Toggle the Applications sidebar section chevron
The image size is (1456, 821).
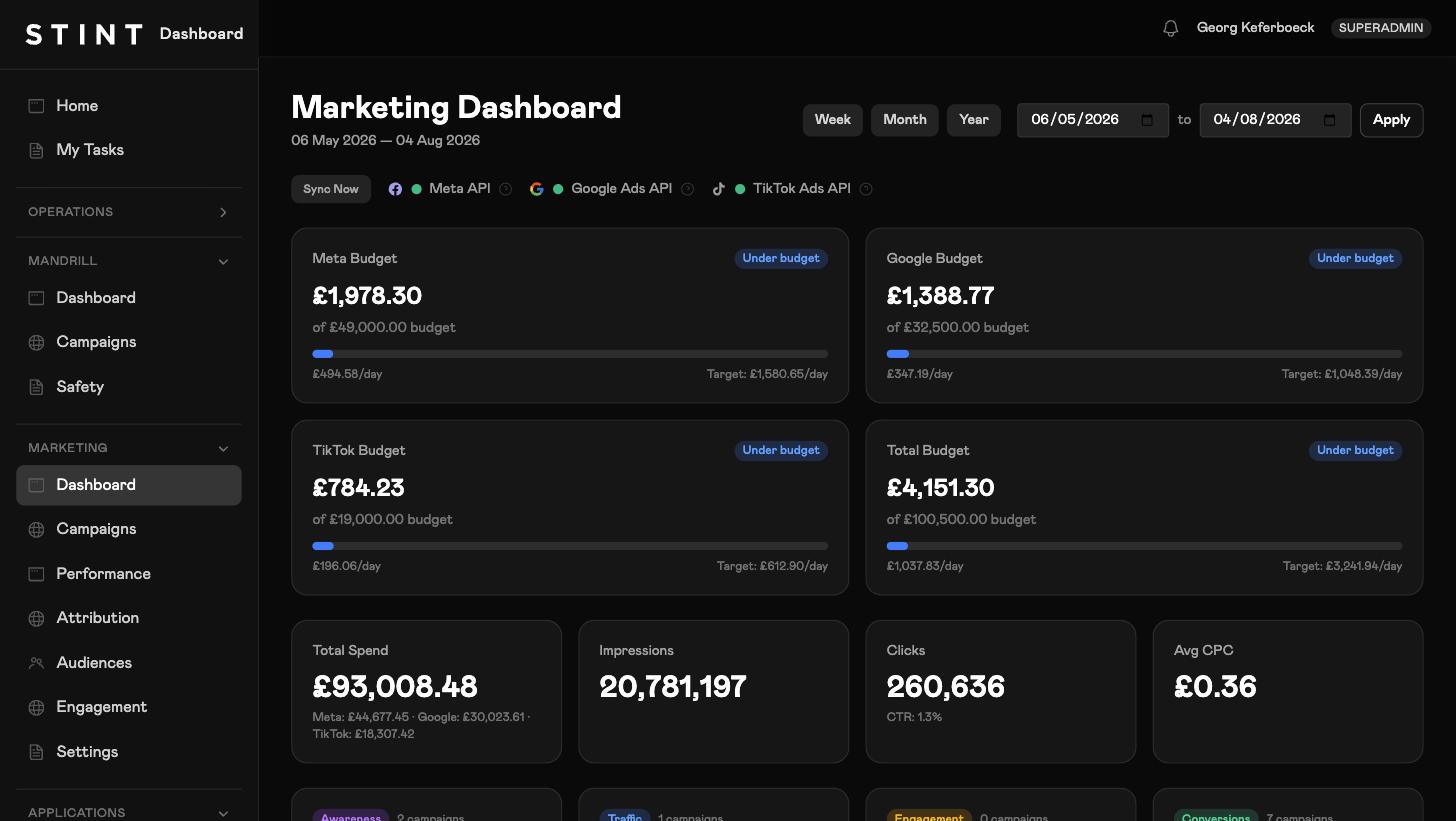pyautogui.click(x=223, y=813)
